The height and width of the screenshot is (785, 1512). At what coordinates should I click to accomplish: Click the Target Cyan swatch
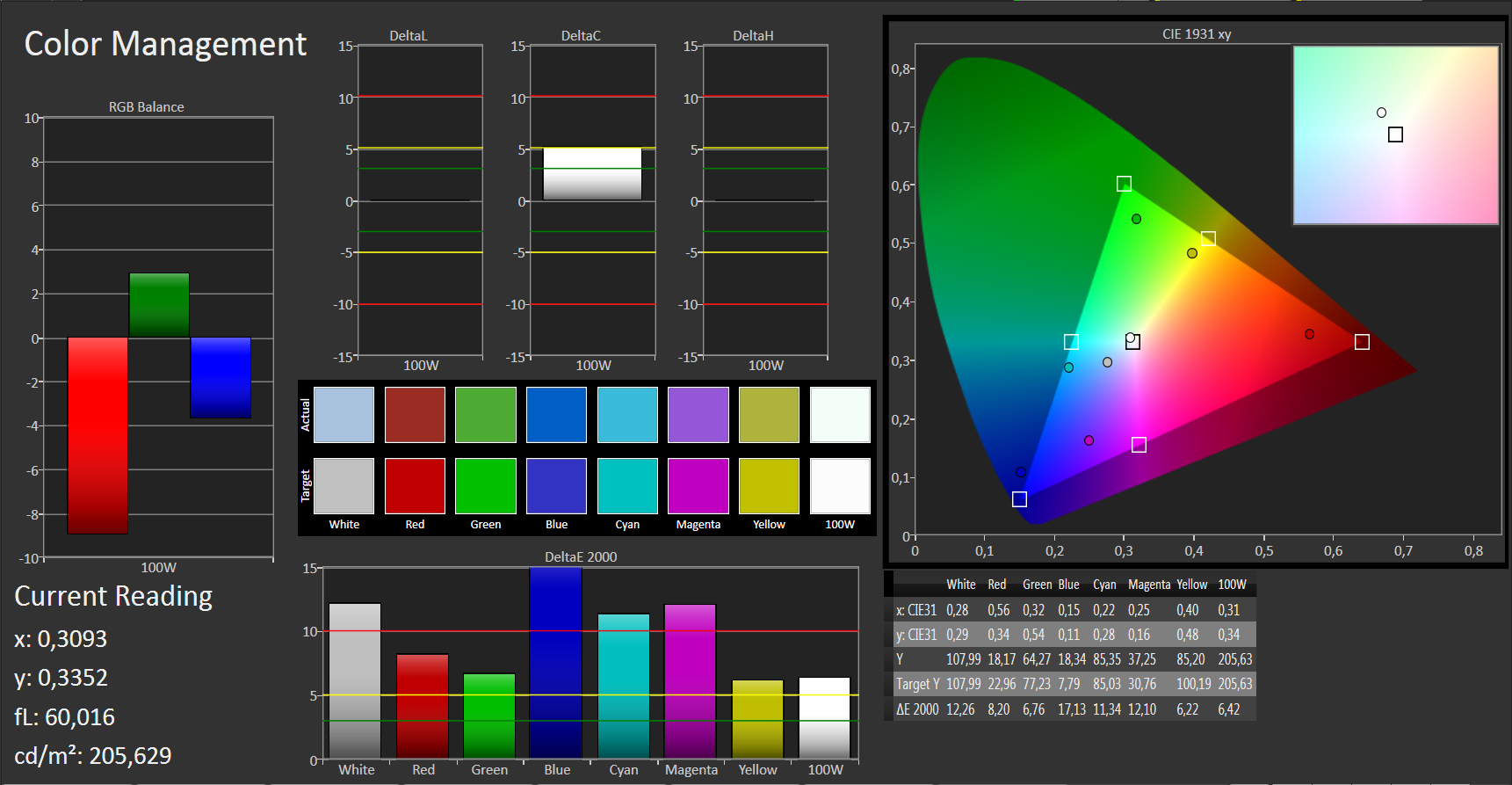pos(627,486)
